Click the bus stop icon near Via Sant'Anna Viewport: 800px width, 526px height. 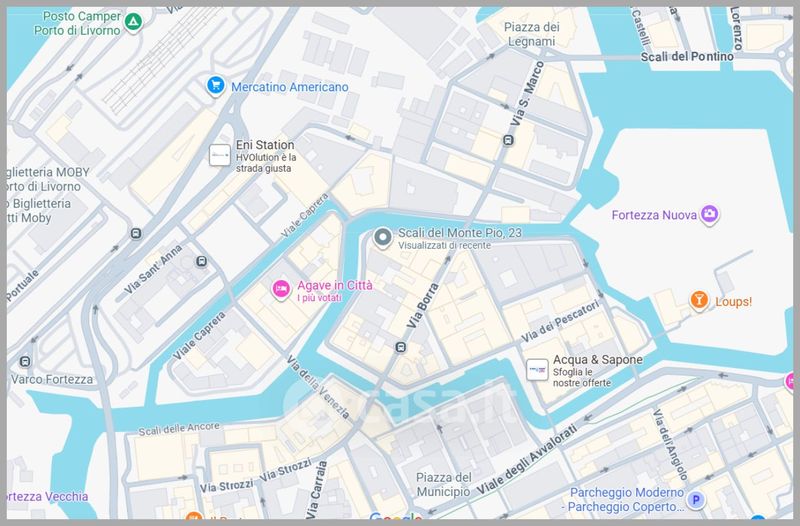(202, 262)
